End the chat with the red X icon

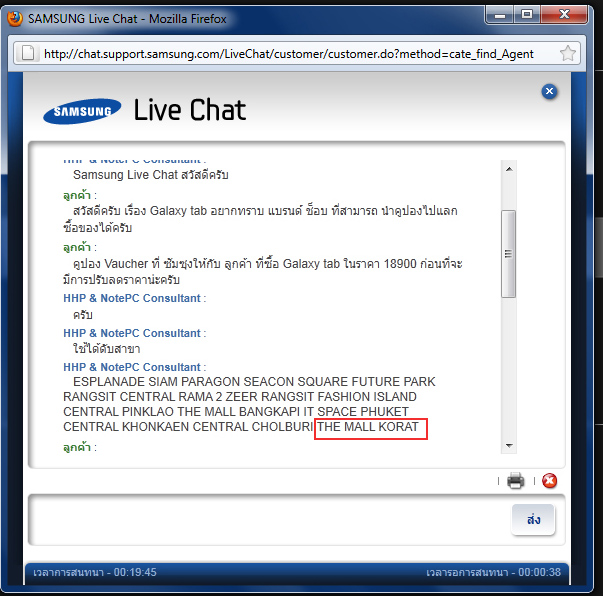click(x=549, y=481)
